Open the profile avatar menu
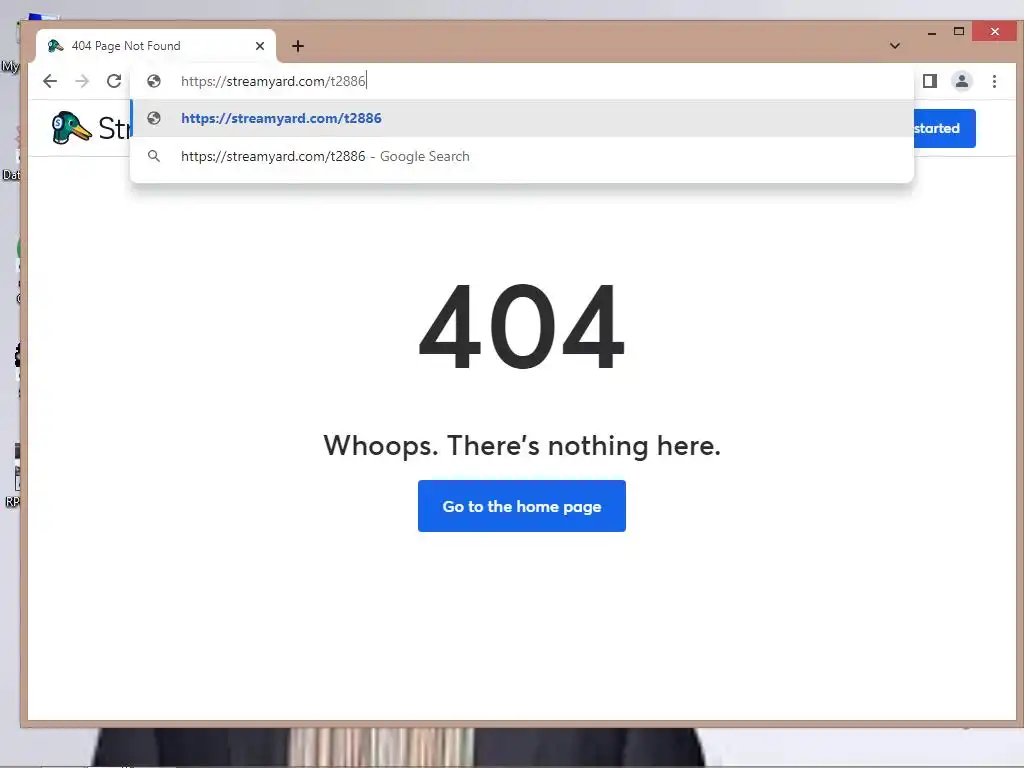Viewport: 1024px width, 768px height. (x=962, y=81)
